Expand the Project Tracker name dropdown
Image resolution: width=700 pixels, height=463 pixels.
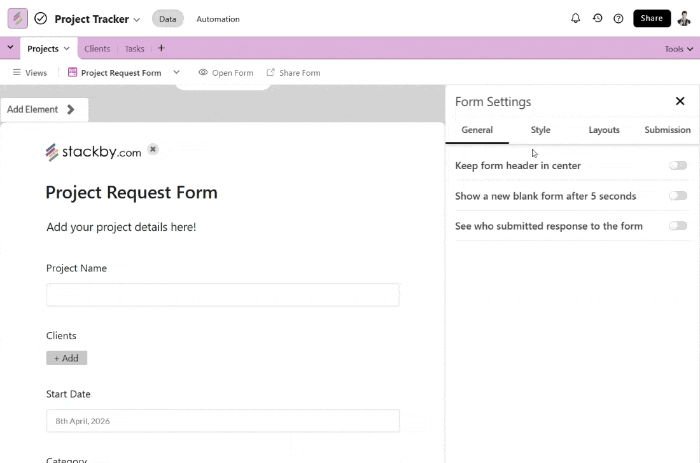137,19
